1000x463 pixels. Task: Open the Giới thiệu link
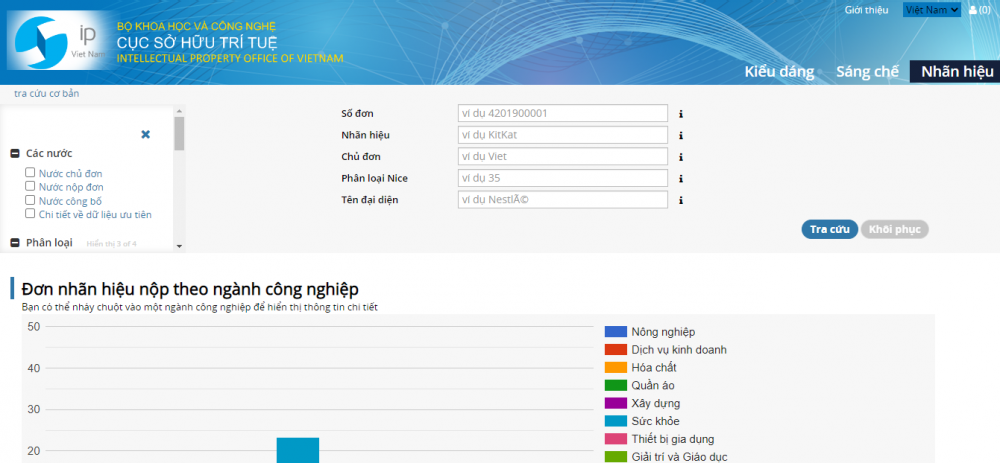(x=866, y=10)
